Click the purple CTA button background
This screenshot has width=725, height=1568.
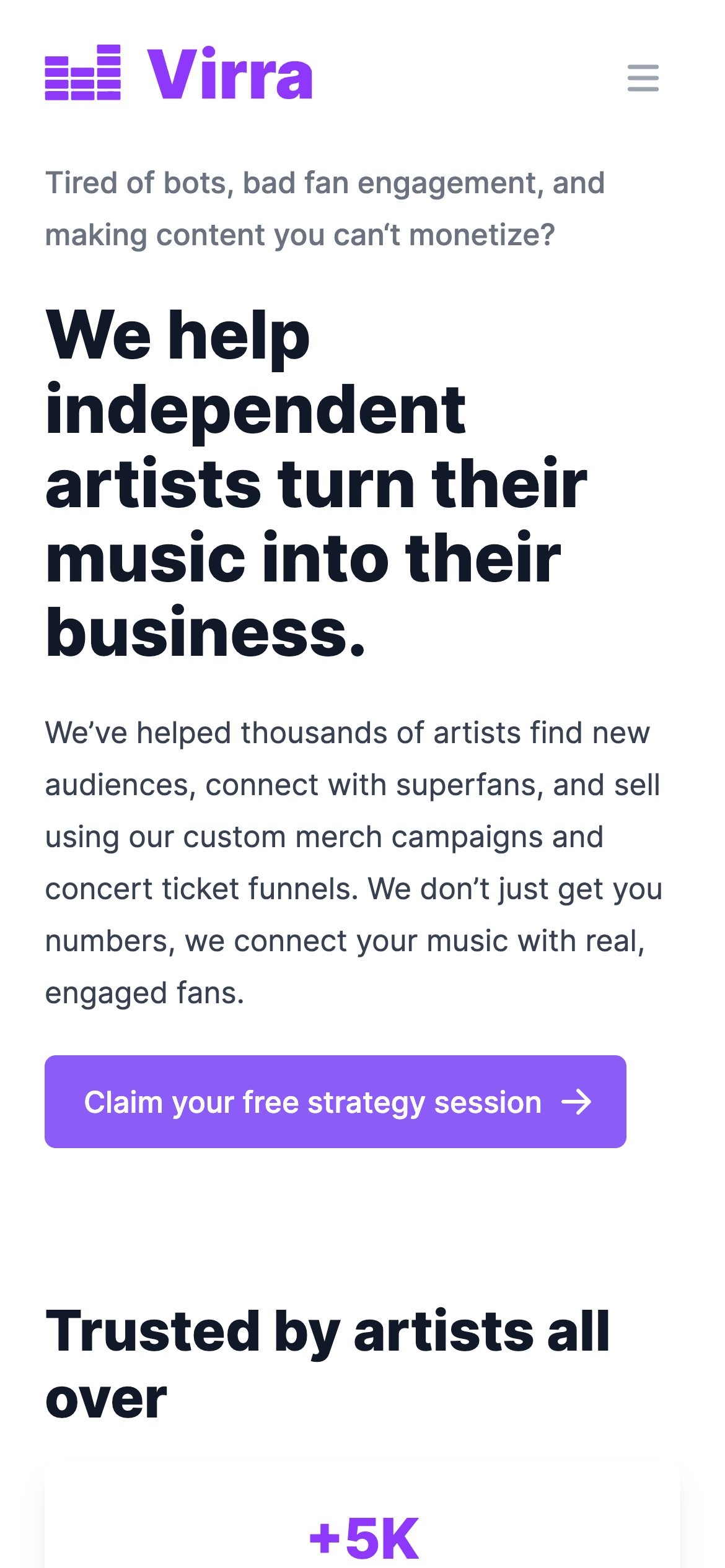tap(335, 1102)
